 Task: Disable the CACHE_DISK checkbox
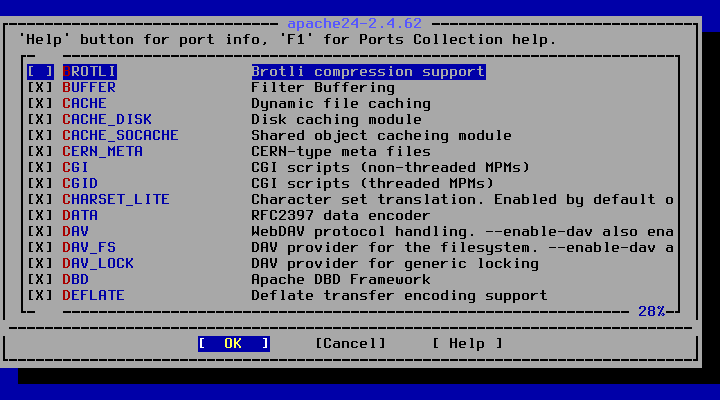coord(40,120)
